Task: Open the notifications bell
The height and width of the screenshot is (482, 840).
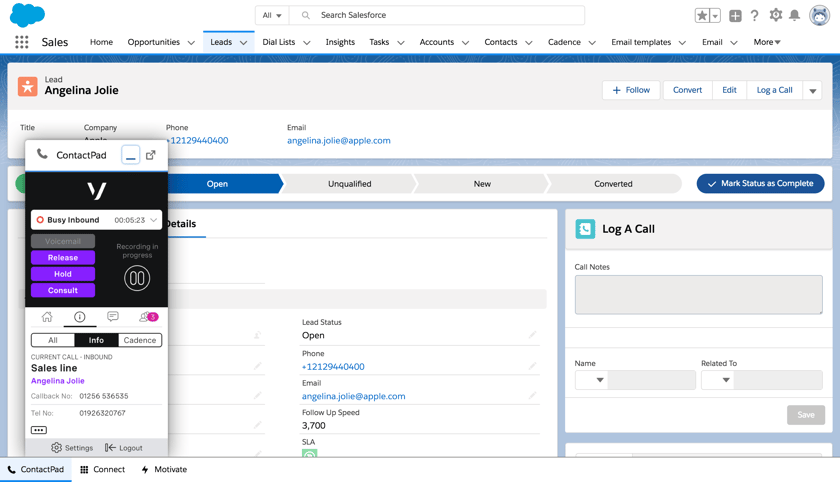Action: tap(794, 15)
